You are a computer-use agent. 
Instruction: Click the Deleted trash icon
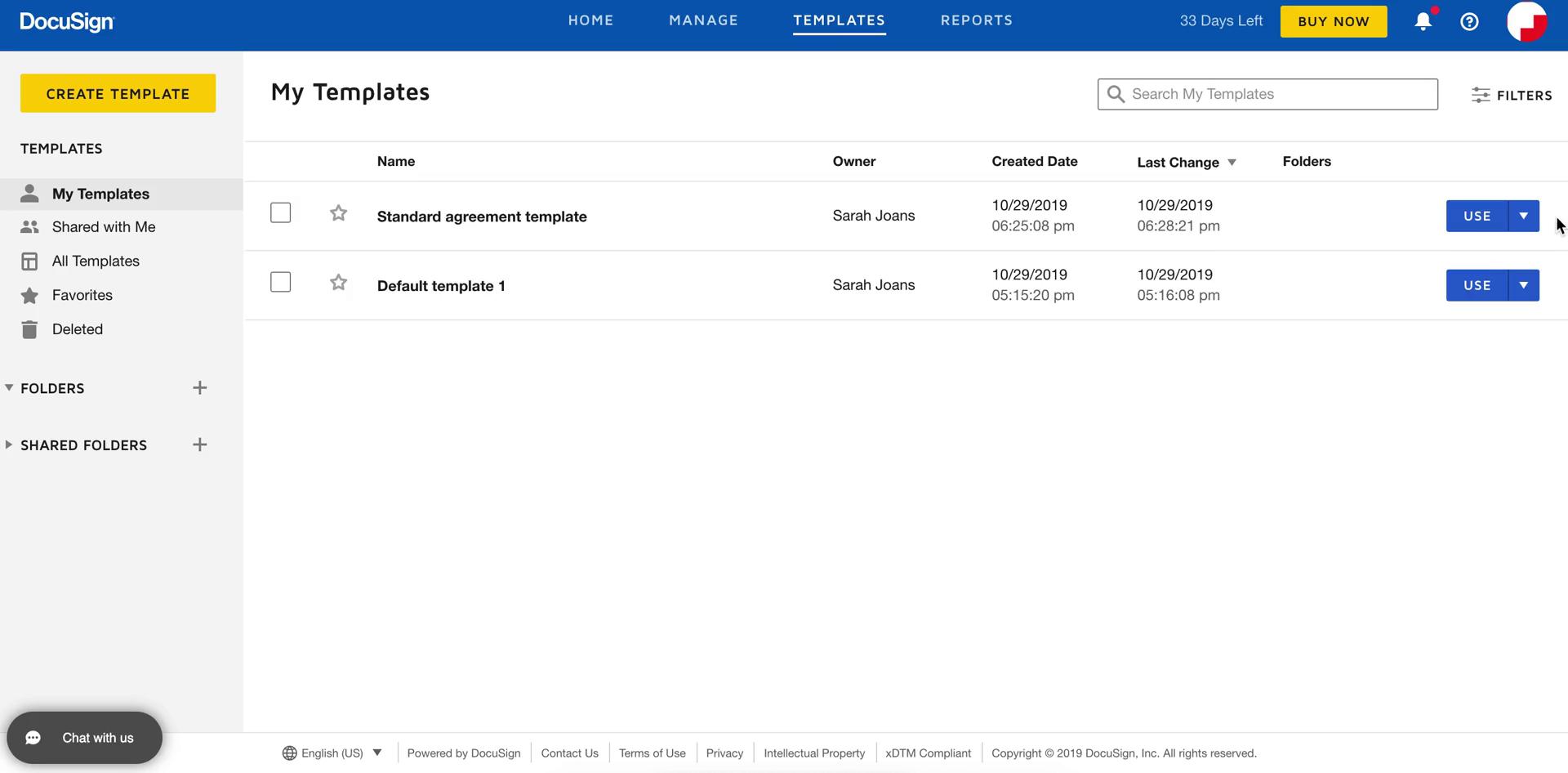point(29,329)
